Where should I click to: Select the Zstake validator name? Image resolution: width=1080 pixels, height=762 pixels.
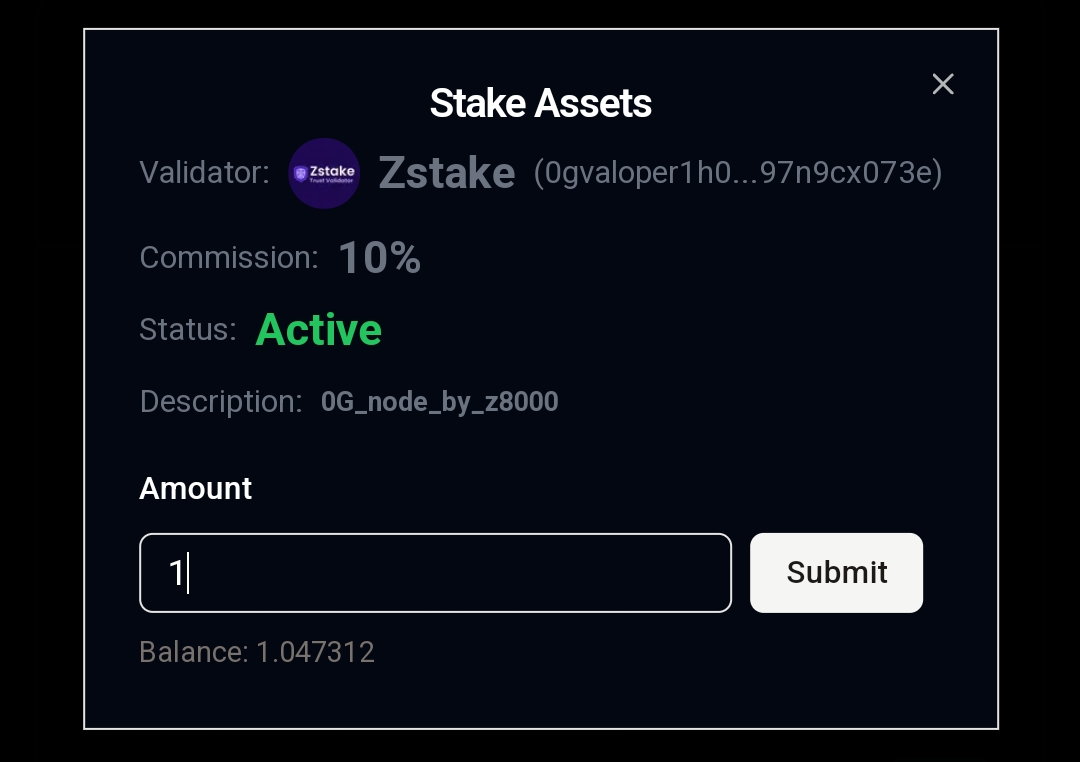click(447, 172)
